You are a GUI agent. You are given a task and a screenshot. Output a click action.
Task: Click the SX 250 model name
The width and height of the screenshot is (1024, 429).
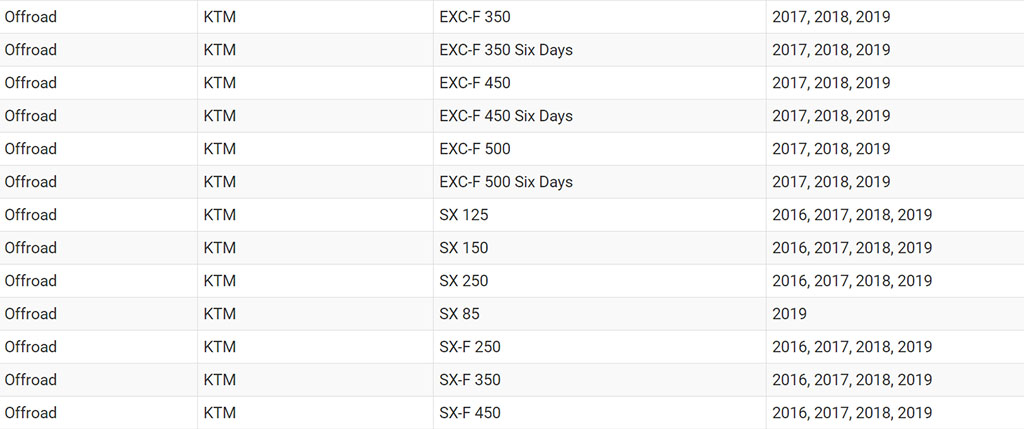[464, 281]
